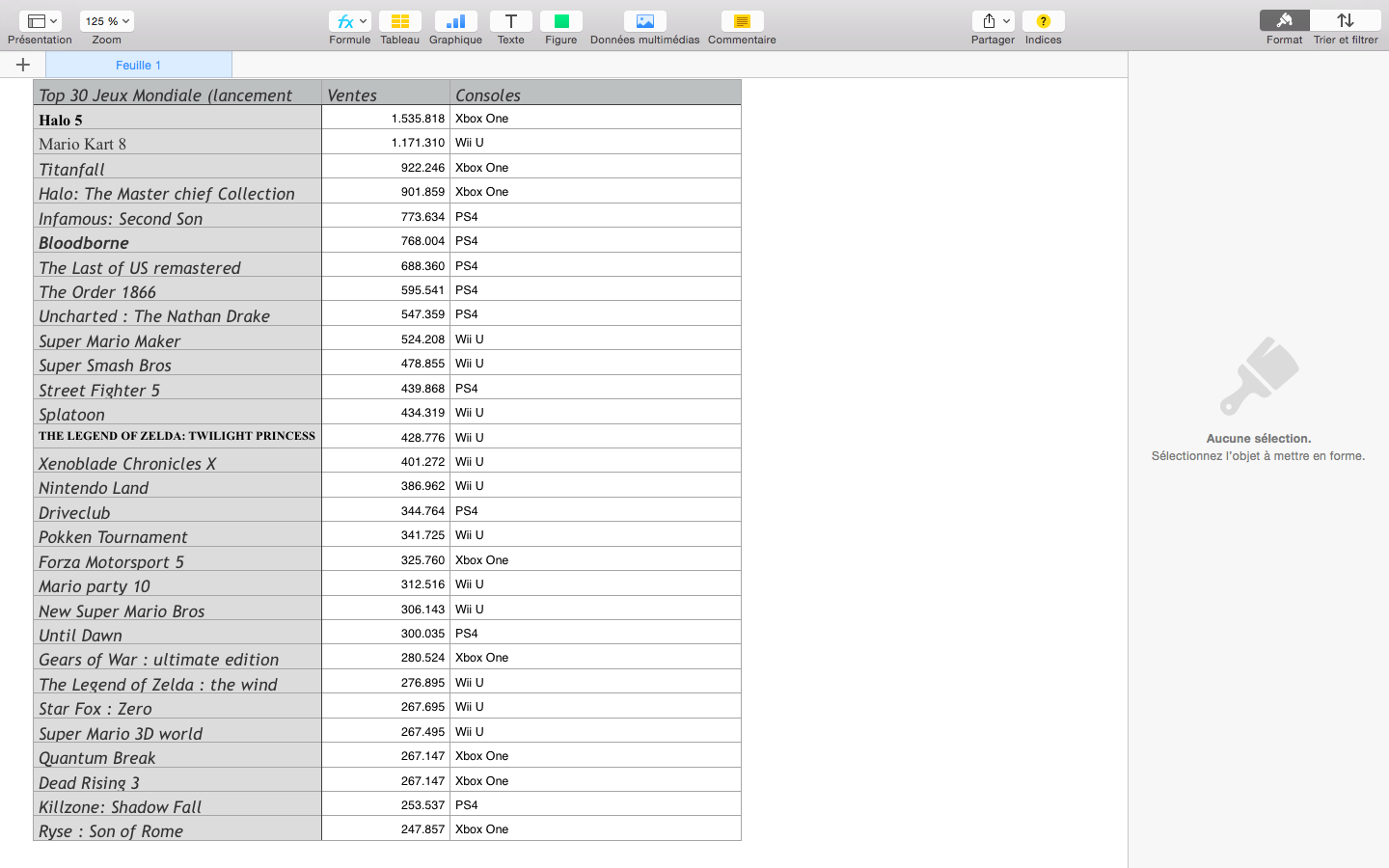Select the Until Dawn cell
This screenshot has height=868, width=1389.
177,633
